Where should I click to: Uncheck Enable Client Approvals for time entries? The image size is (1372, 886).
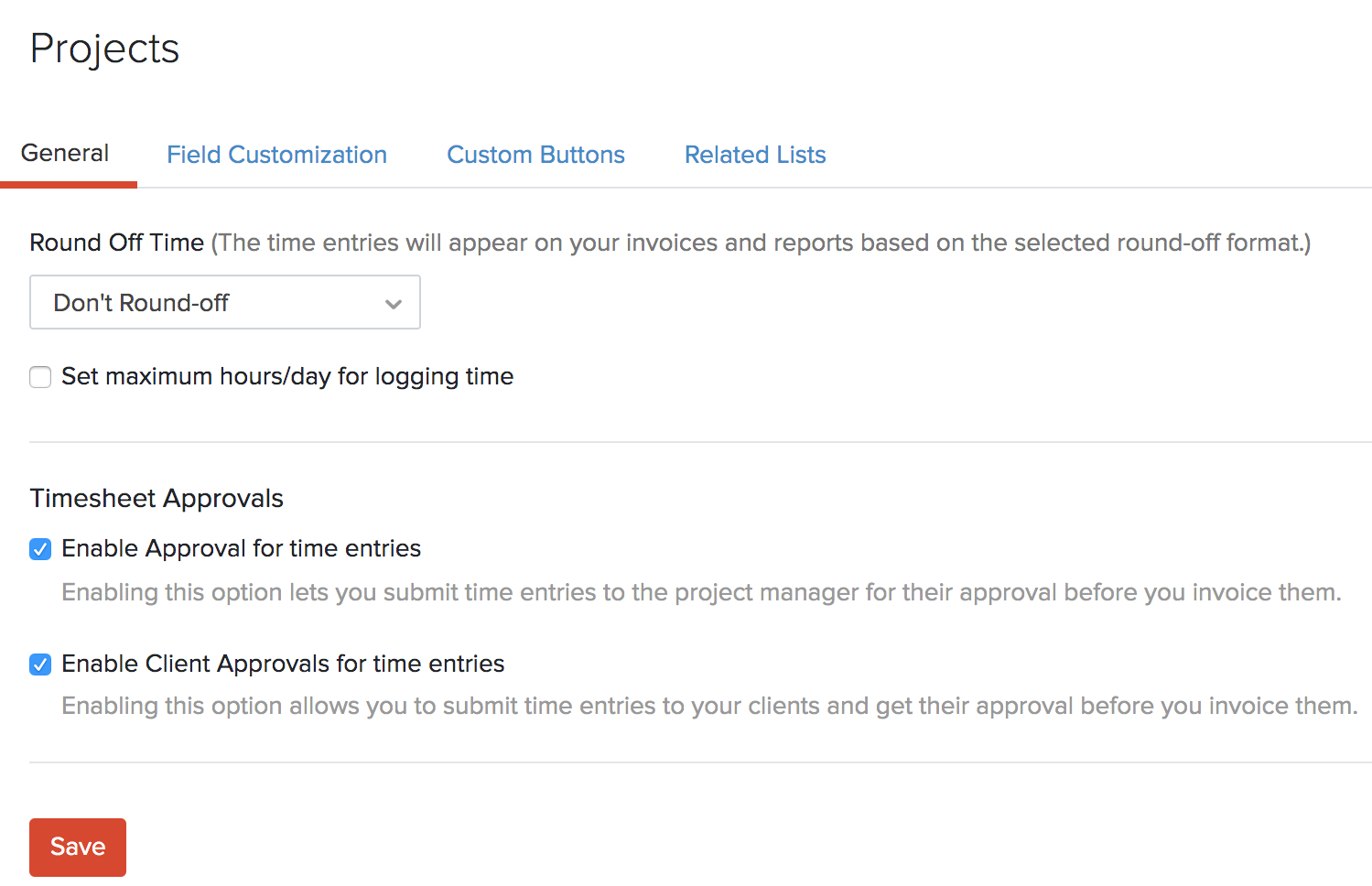40,664
